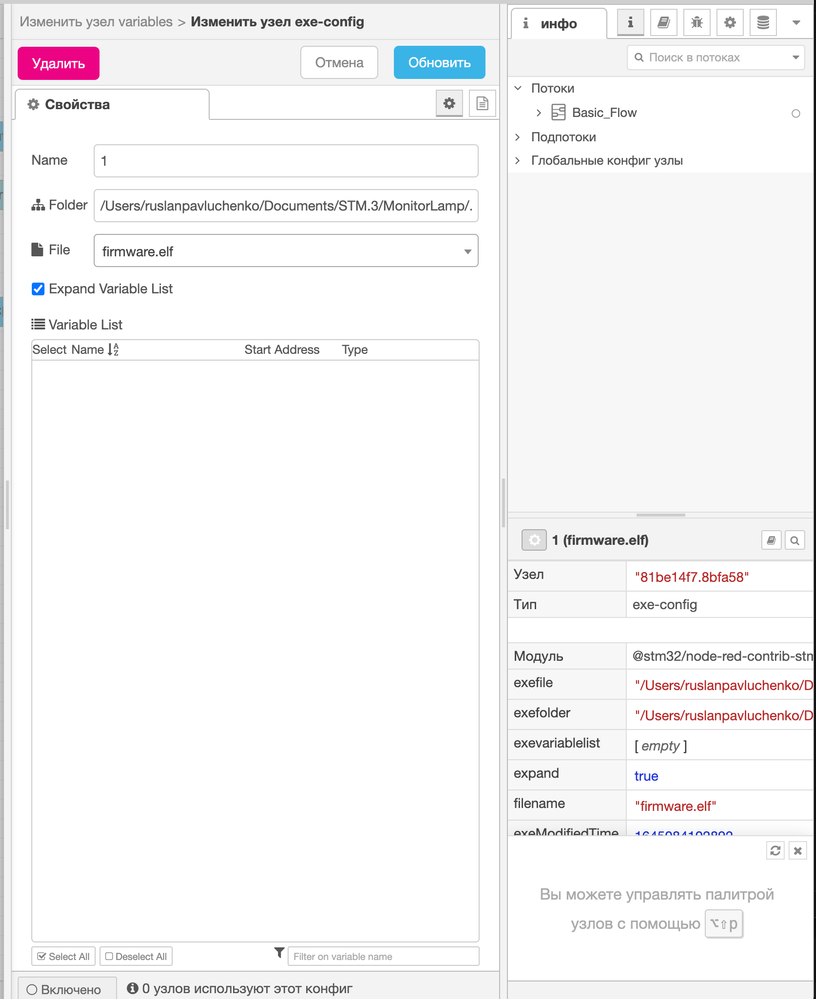Open sidebar help book tab
Screen dimensions: 816x999
(x=663, y=23)
